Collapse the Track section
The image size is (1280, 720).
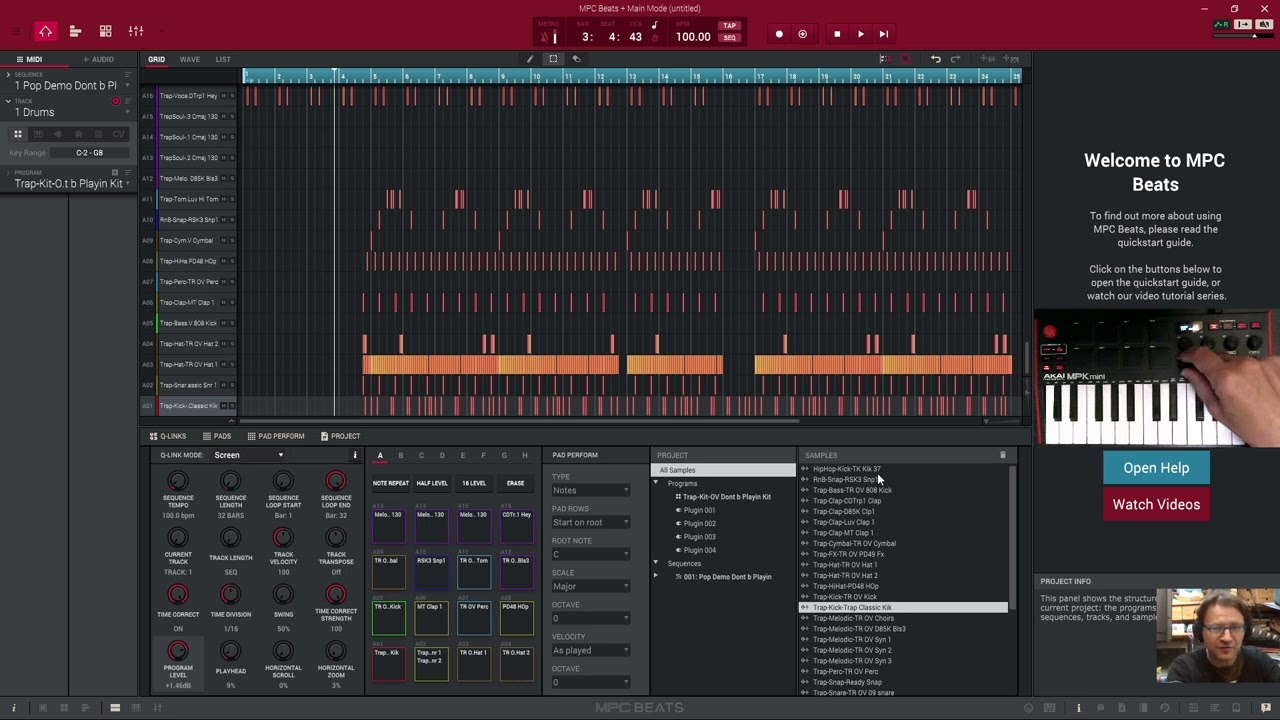8,101
